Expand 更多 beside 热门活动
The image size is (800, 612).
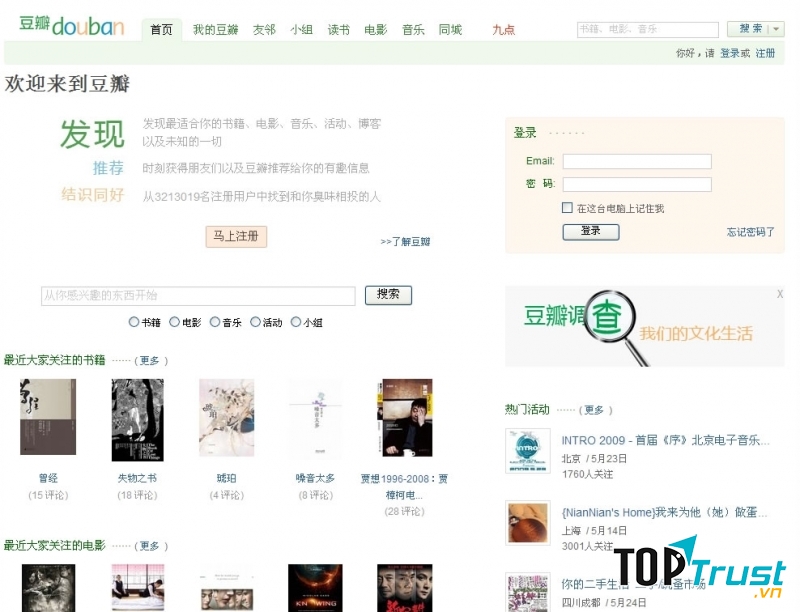coord(595,409)
